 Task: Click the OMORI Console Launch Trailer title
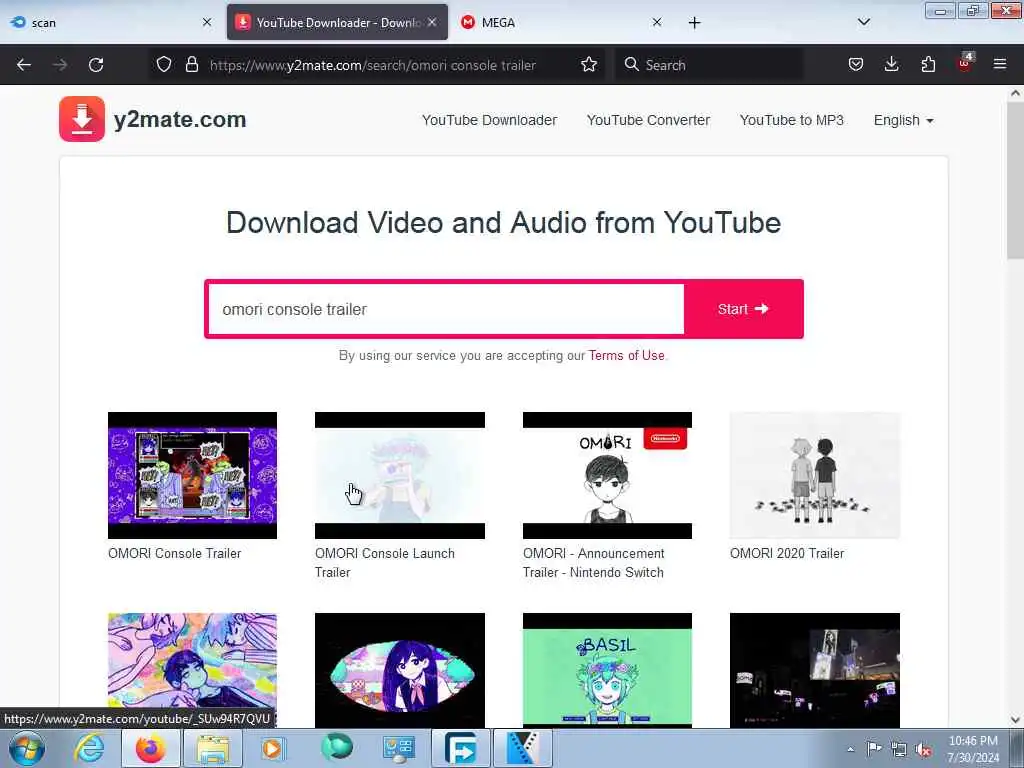click(x=385, y=562)
